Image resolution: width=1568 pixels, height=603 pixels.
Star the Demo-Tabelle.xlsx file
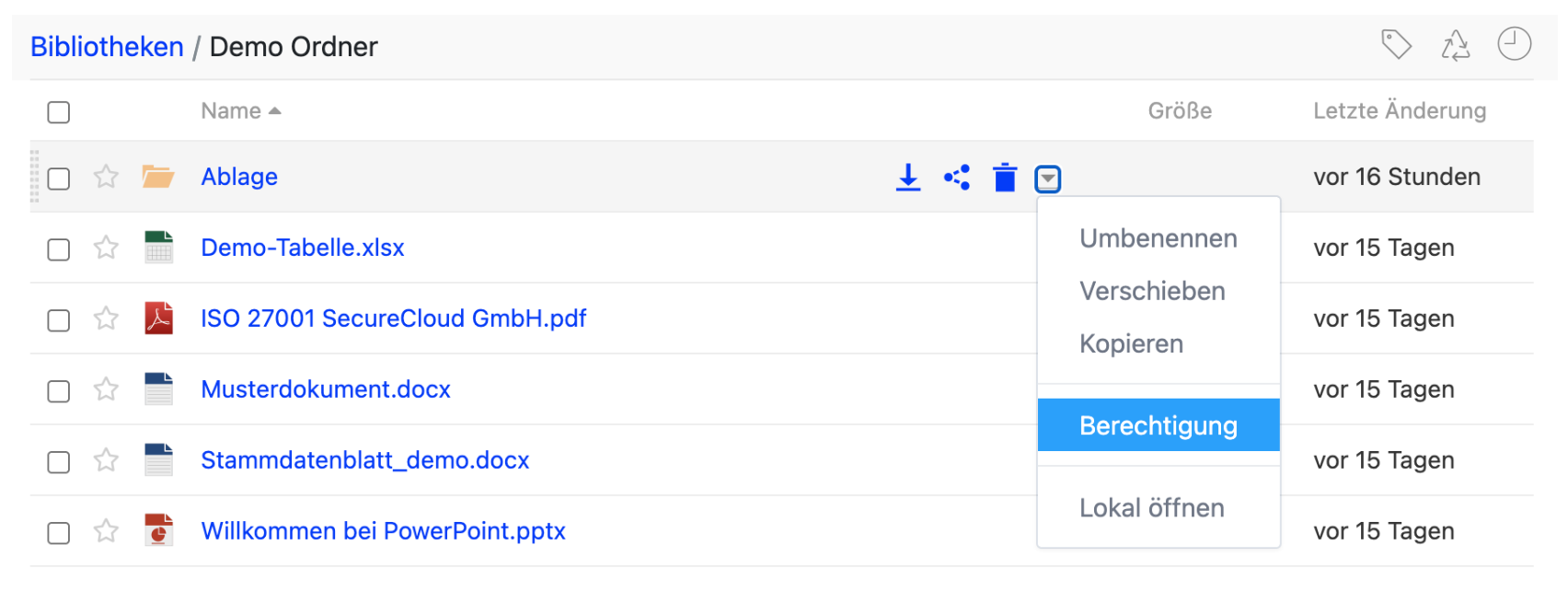[106, 247]
